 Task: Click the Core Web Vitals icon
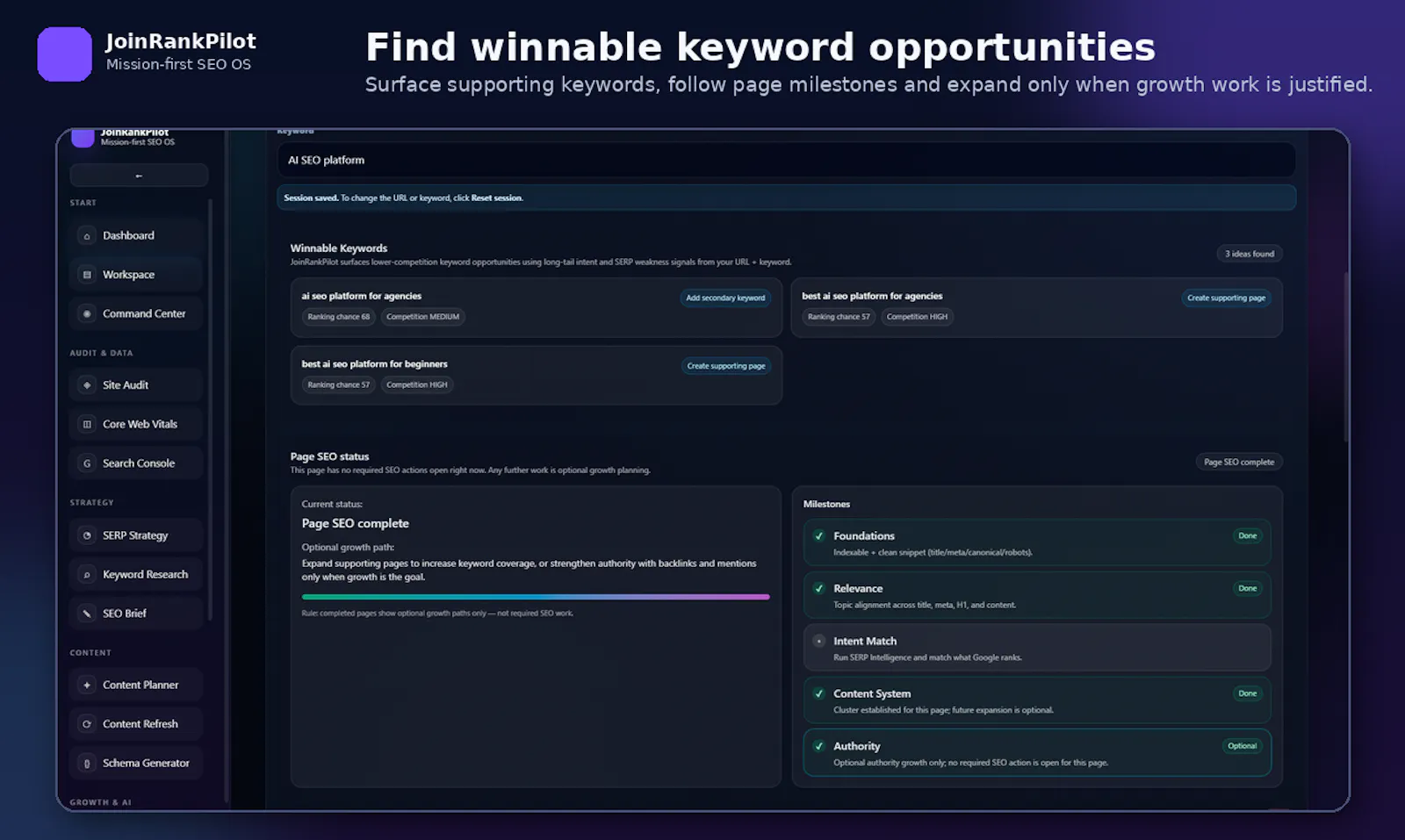[x=87, y=425]
